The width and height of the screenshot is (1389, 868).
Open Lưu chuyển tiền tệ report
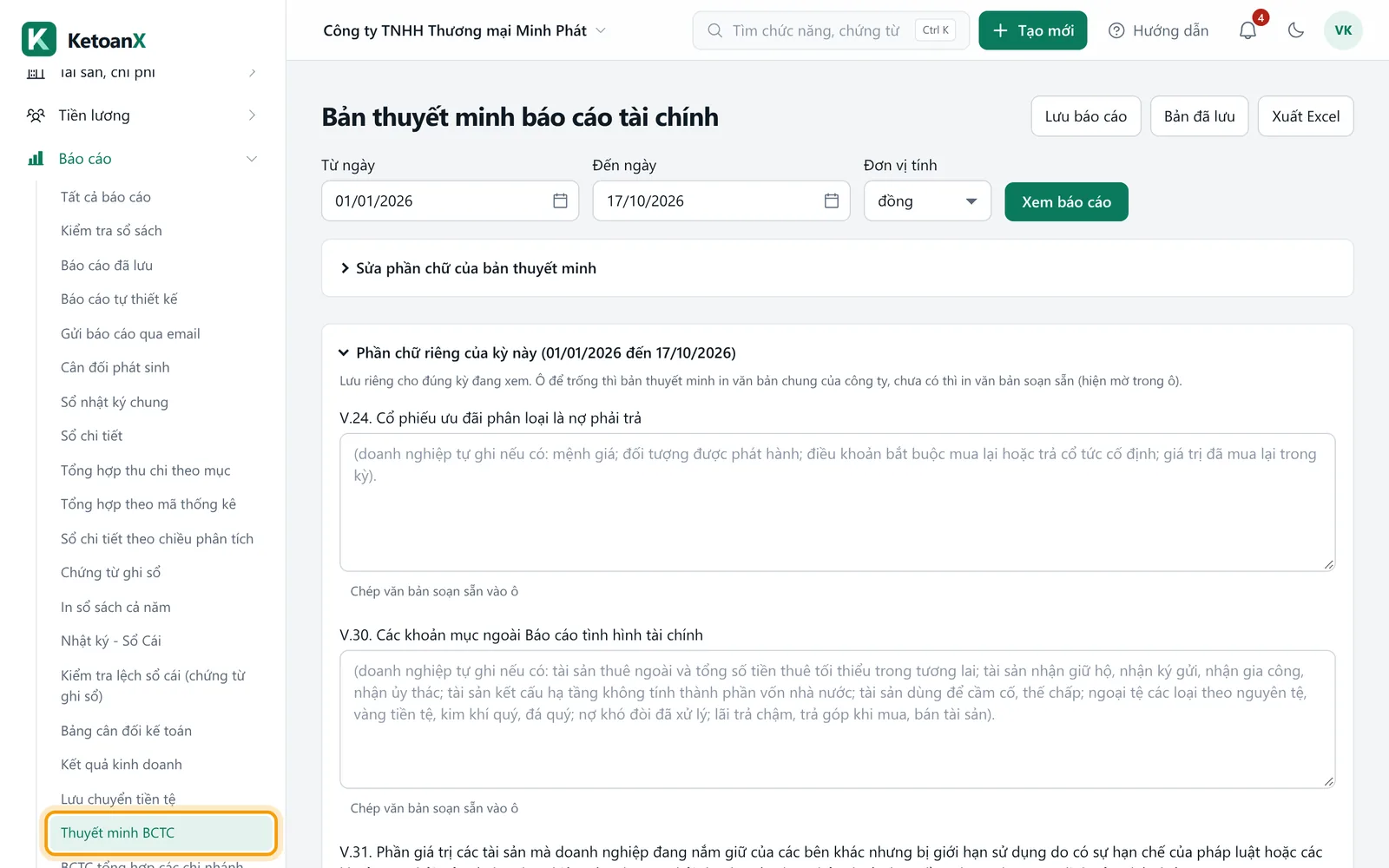coord(118,799)
